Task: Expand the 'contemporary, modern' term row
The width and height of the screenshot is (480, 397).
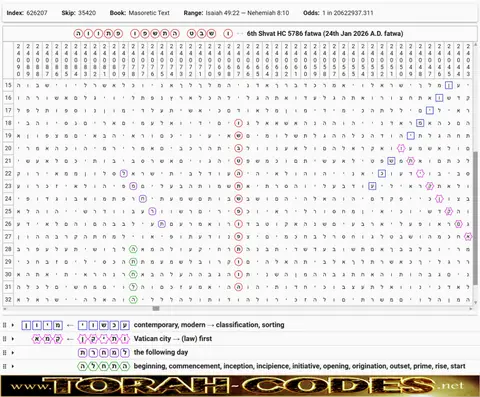Action: (13, 325)
